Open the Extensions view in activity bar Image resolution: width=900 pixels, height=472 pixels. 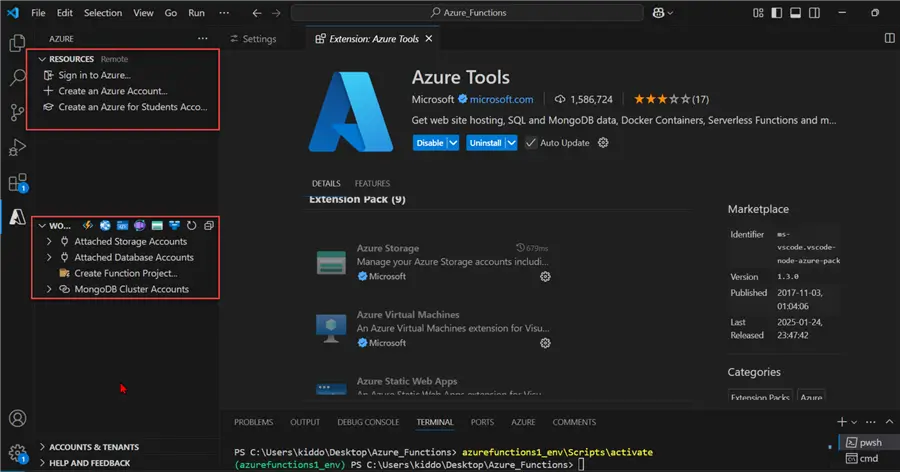click(18, 183)
